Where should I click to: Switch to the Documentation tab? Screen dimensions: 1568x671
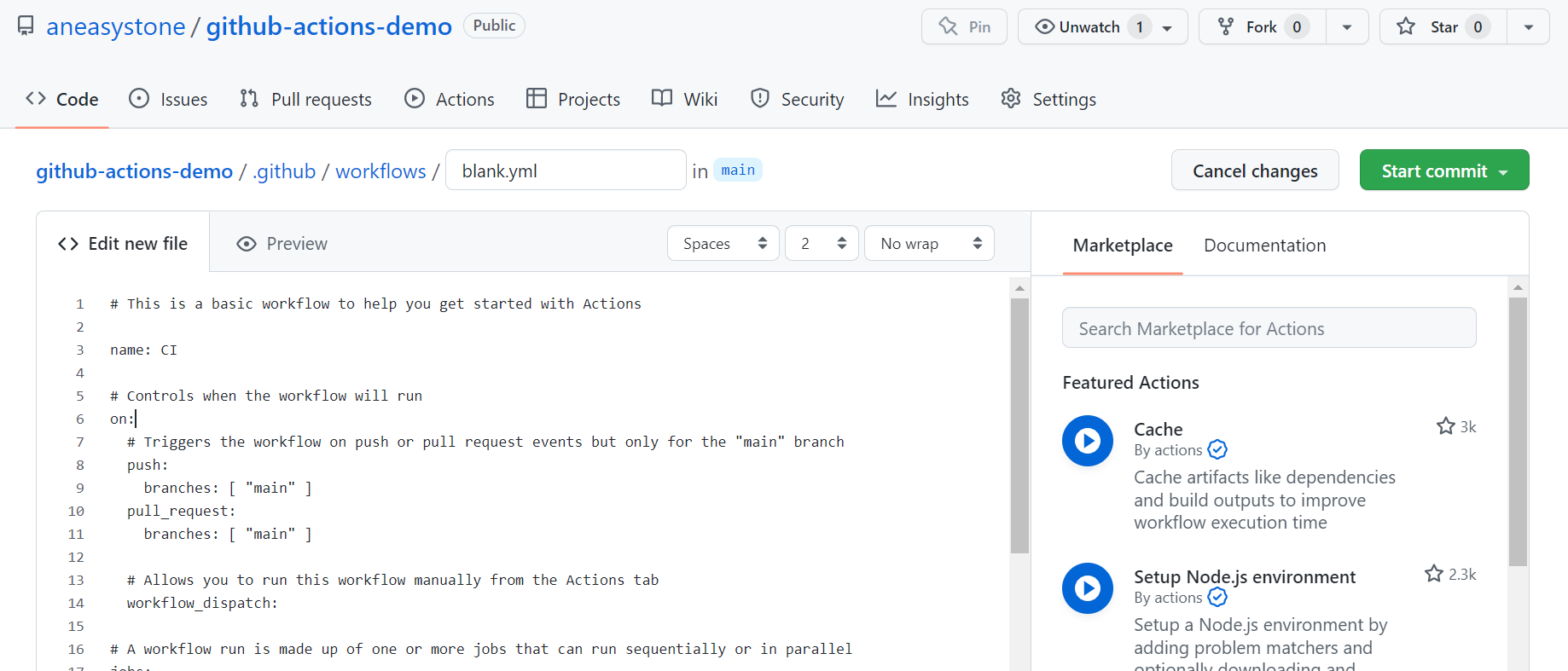(1264, 245)
